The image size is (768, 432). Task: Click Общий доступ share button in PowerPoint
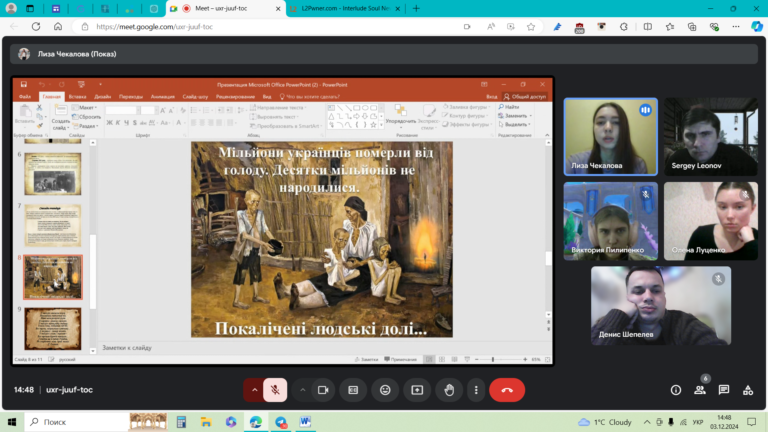click(x=525, y=96)
